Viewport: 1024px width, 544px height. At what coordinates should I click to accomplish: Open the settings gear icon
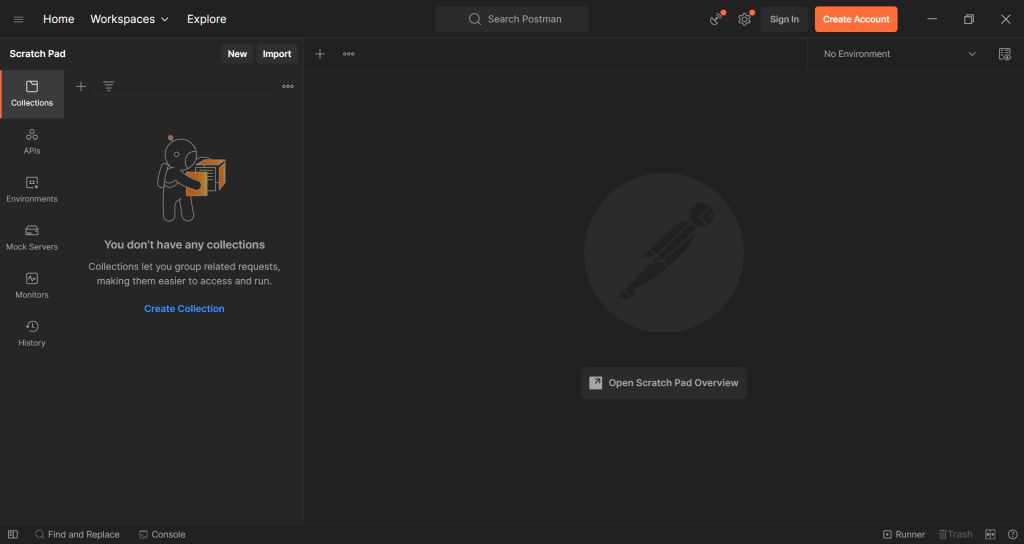coord(744,19)
